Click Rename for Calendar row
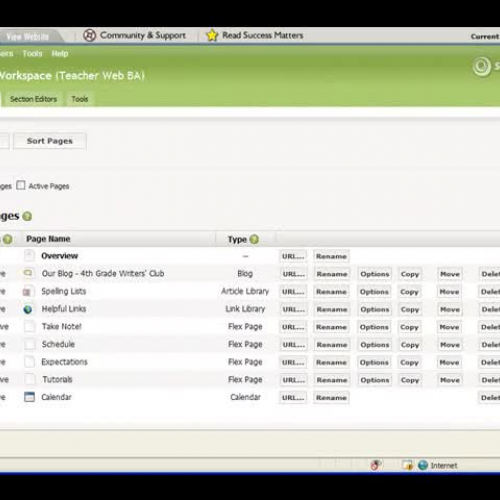The height and width of the screenshot is (500, 500). [x=331, y=398]
